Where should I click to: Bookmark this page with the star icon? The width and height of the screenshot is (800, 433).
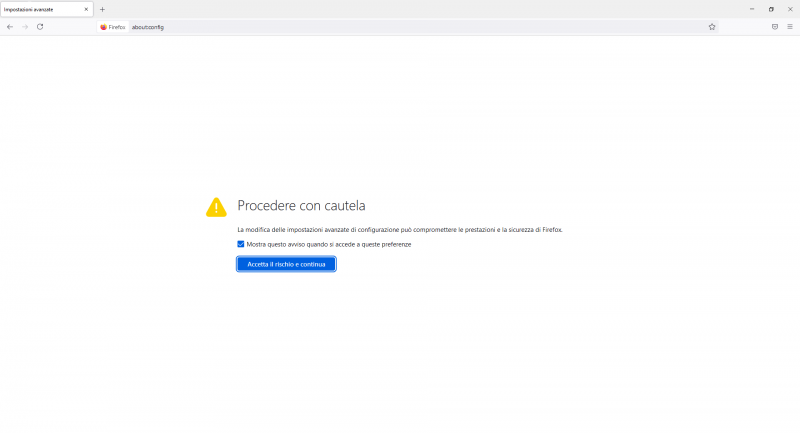712,27
